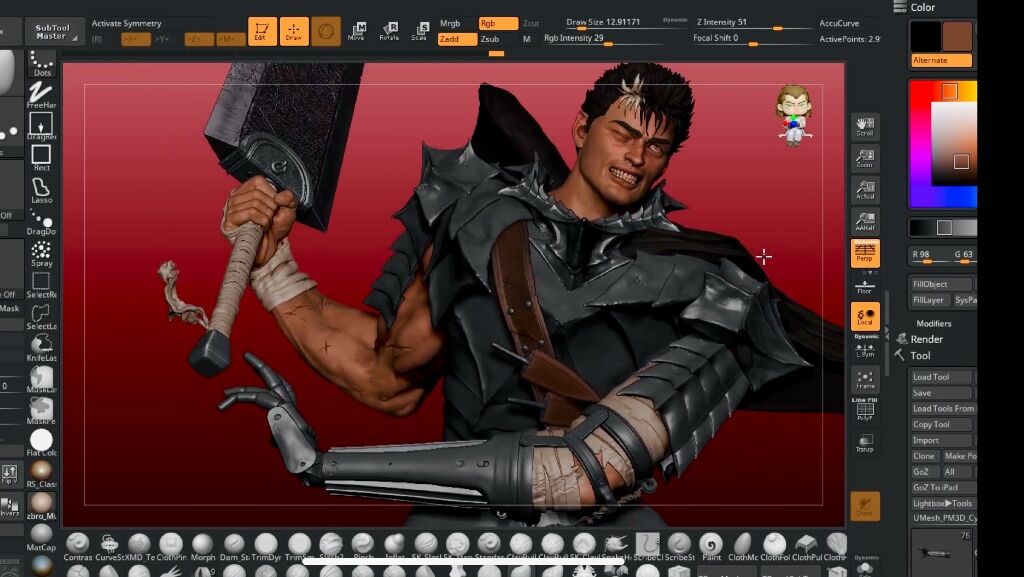Toggle Edit mode button

pos(262,31)
